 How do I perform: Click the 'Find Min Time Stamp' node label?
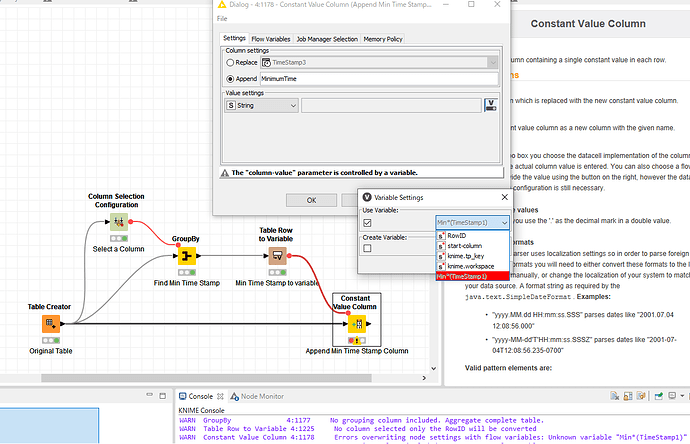pyautogui.click(x=187, y=283)
